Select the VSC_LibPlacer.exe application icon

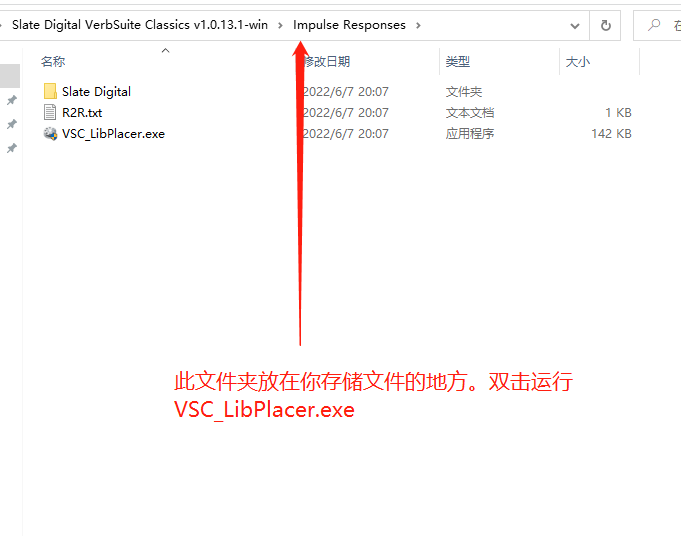(x=50, y=133)
